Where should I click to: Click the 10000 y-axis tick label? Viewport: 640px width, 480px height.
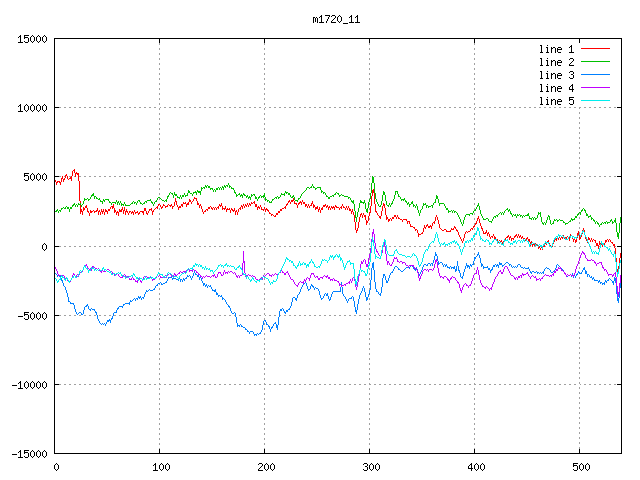pyautogui.click(x=31, y=108)
